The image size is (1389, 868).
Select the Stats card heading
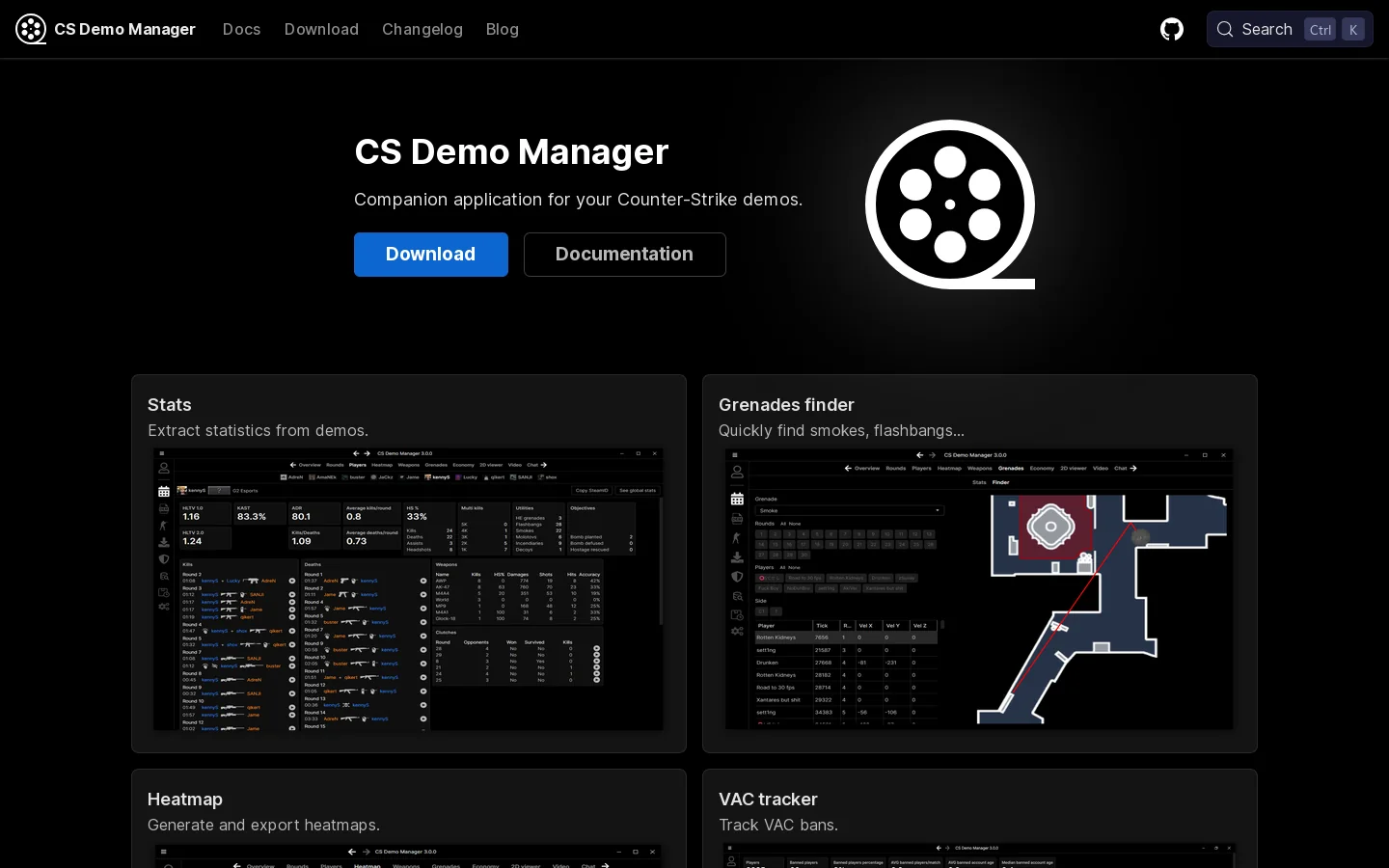170,405
